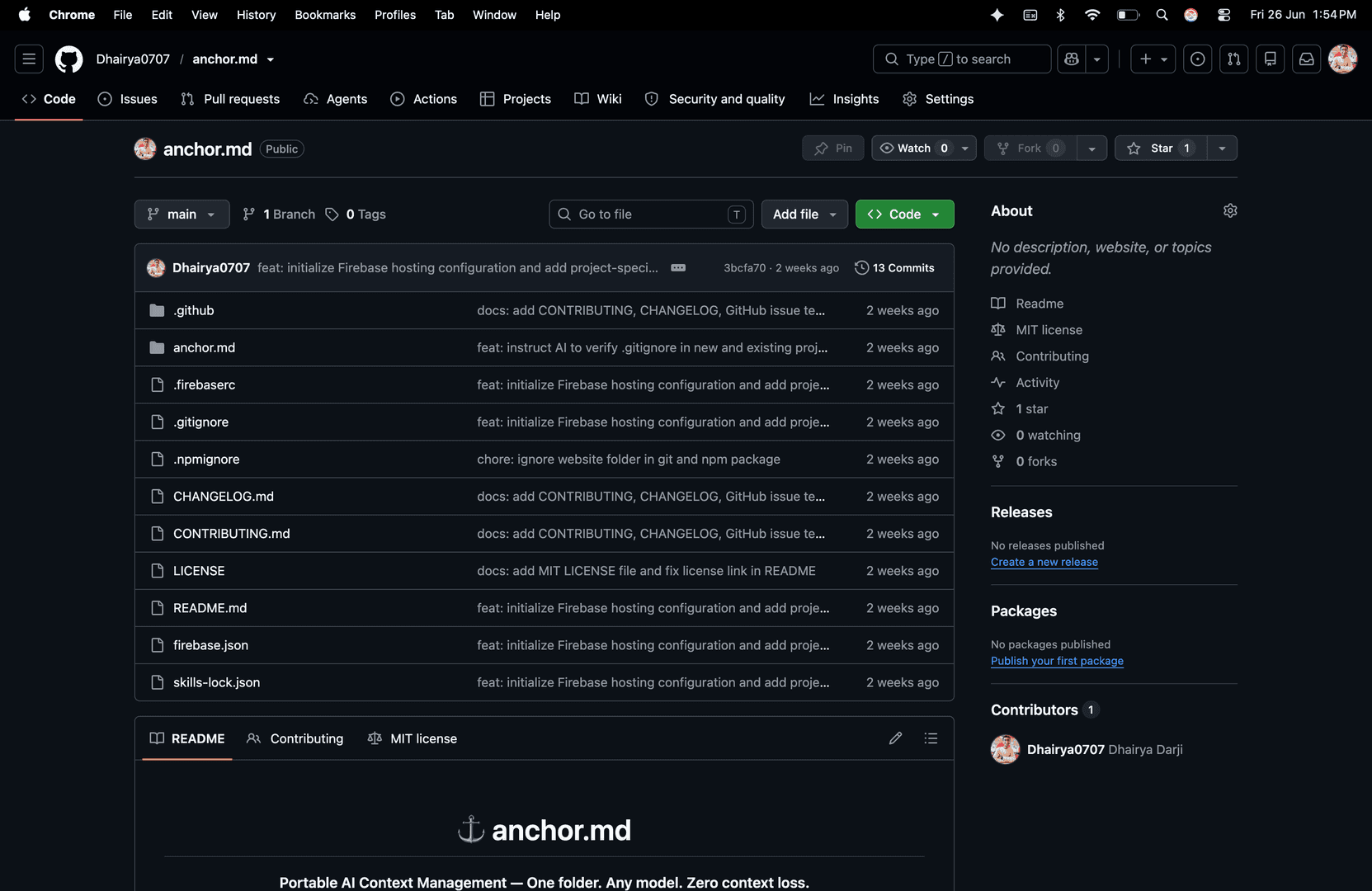Expand commit message ellipsis button
The height and width of the screenshot is (891, 1372).
(678, 268)
